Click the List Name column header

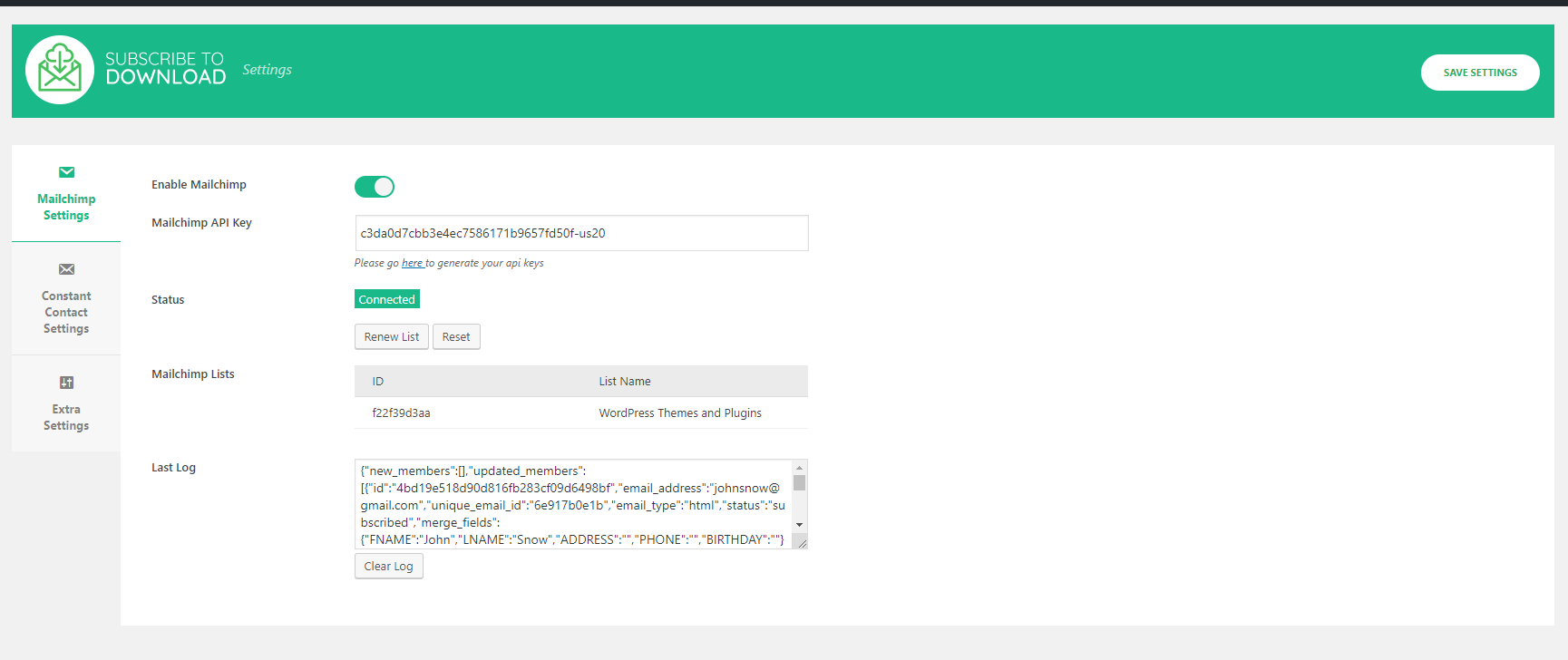625,382
